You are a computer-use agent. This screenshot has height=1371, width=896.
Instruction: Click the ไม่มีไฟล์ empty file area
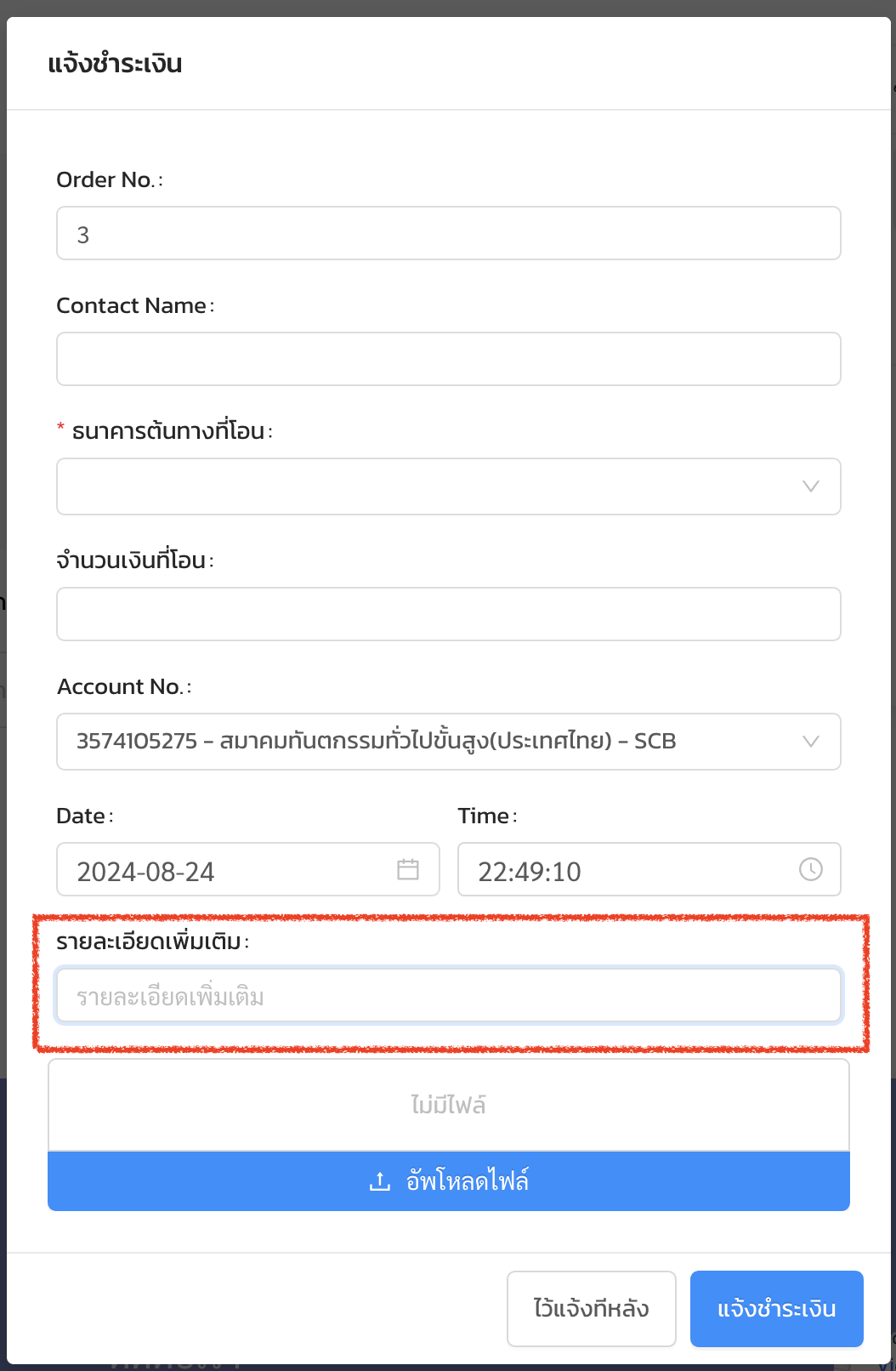(449, 1105)
